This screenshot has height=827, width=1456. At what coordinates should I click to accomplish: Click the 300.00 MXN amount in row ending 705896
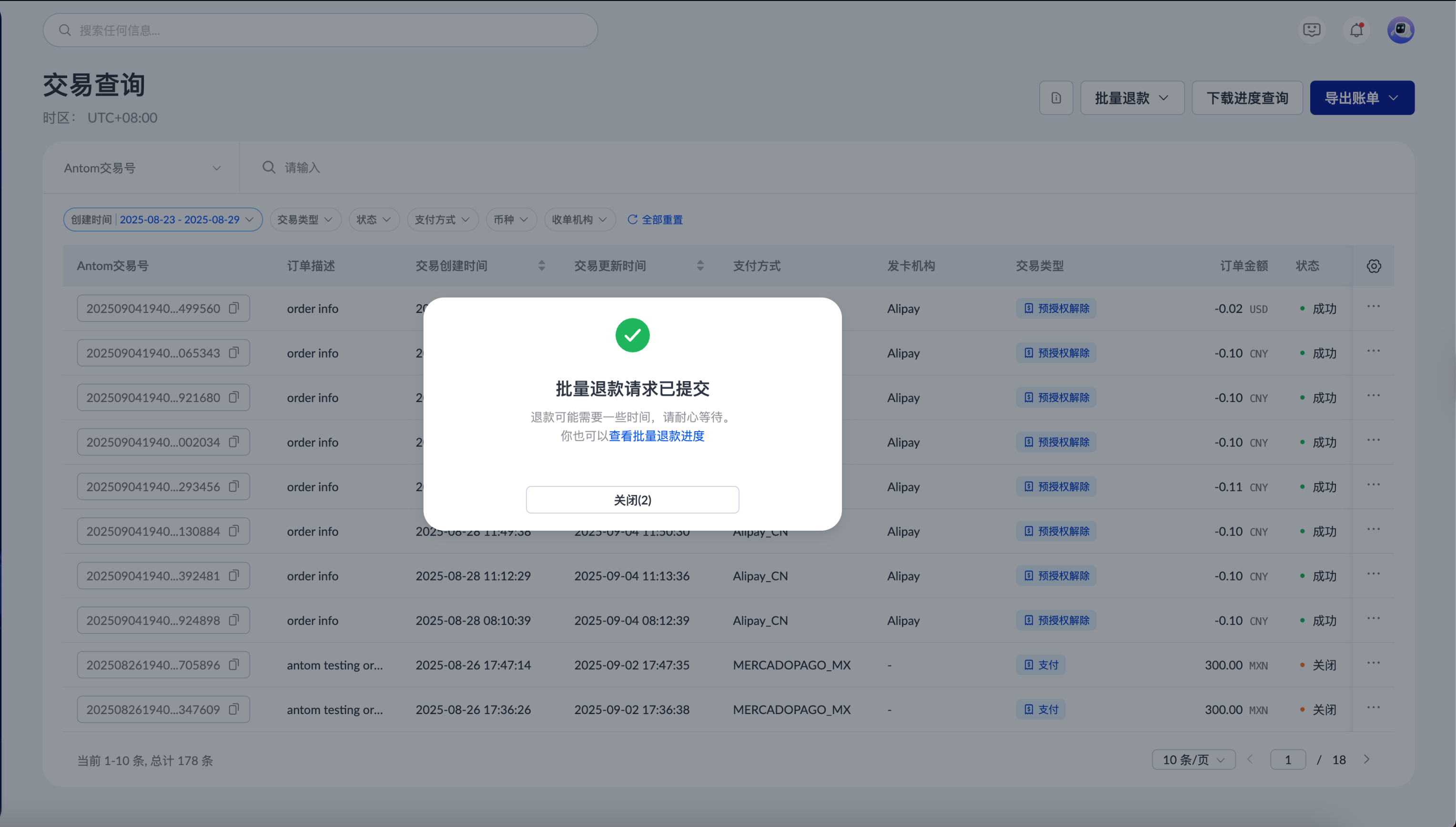point(1236,665)
